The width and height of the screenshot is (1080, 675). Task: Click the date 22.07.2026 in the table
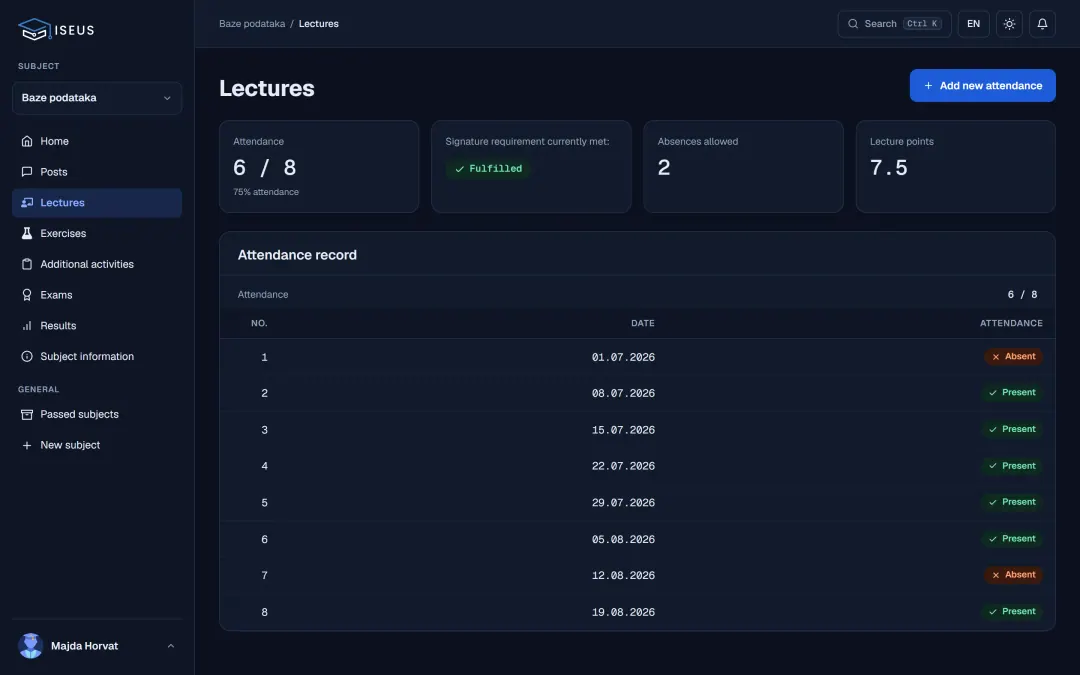(x=623, y=466)
